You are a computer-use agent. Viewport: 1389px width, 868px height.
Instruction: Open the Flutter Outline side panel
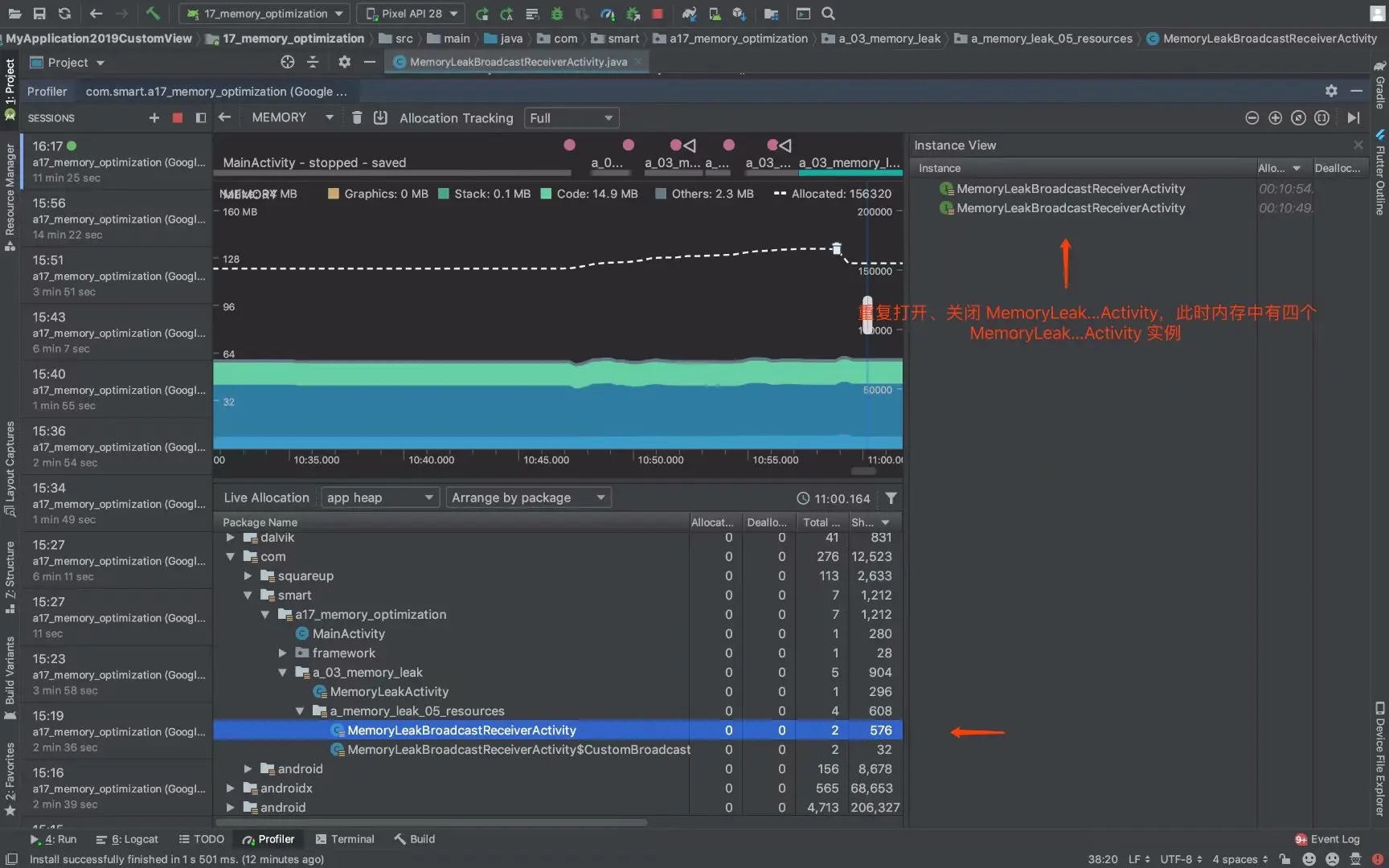coord(1379,173)
